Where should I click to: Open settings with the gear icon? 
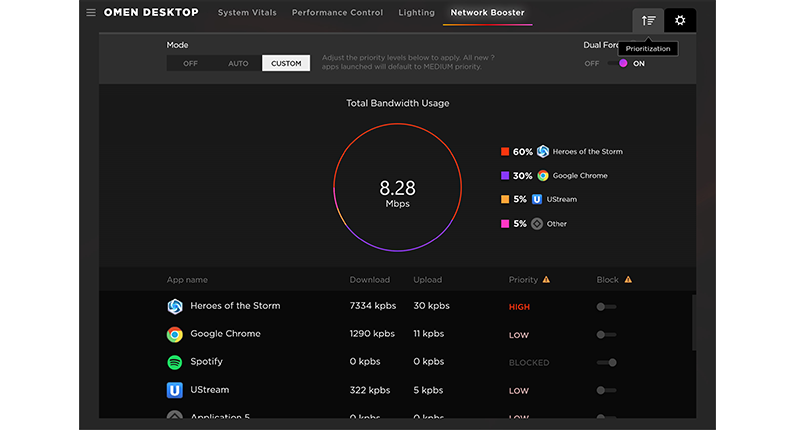[x=680, y=20]
